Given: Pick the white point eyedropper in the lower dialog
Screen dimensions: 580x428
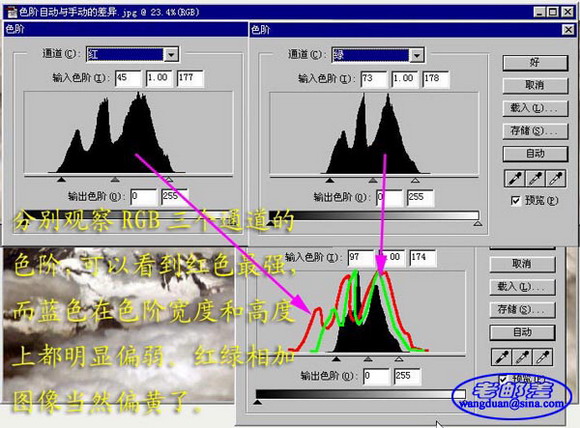Looking at the screenshot, I should click(x=542, y=357).
